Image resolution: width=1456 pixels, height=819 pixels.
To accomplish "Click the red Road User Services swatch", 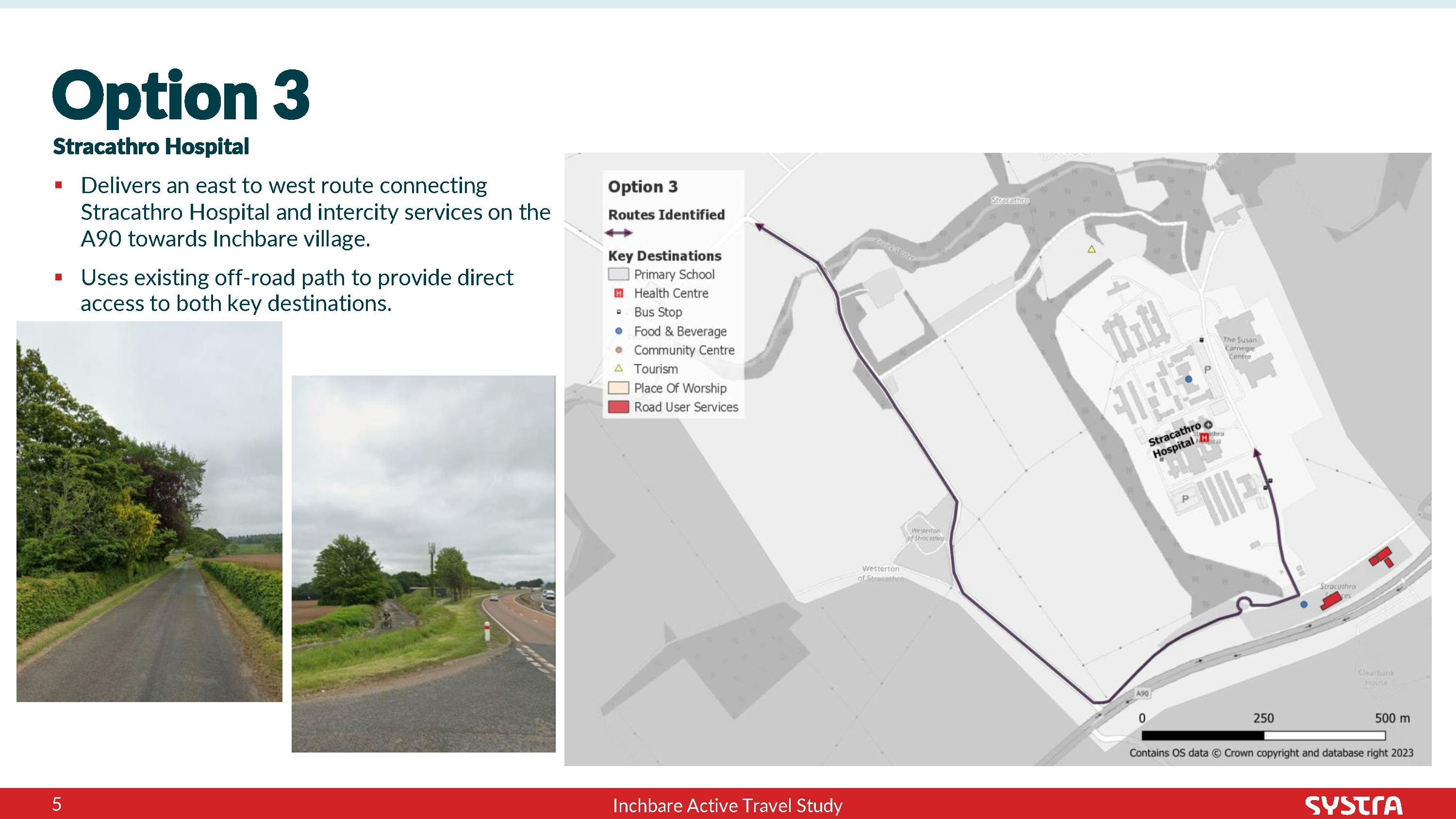I will click(618, 407).
